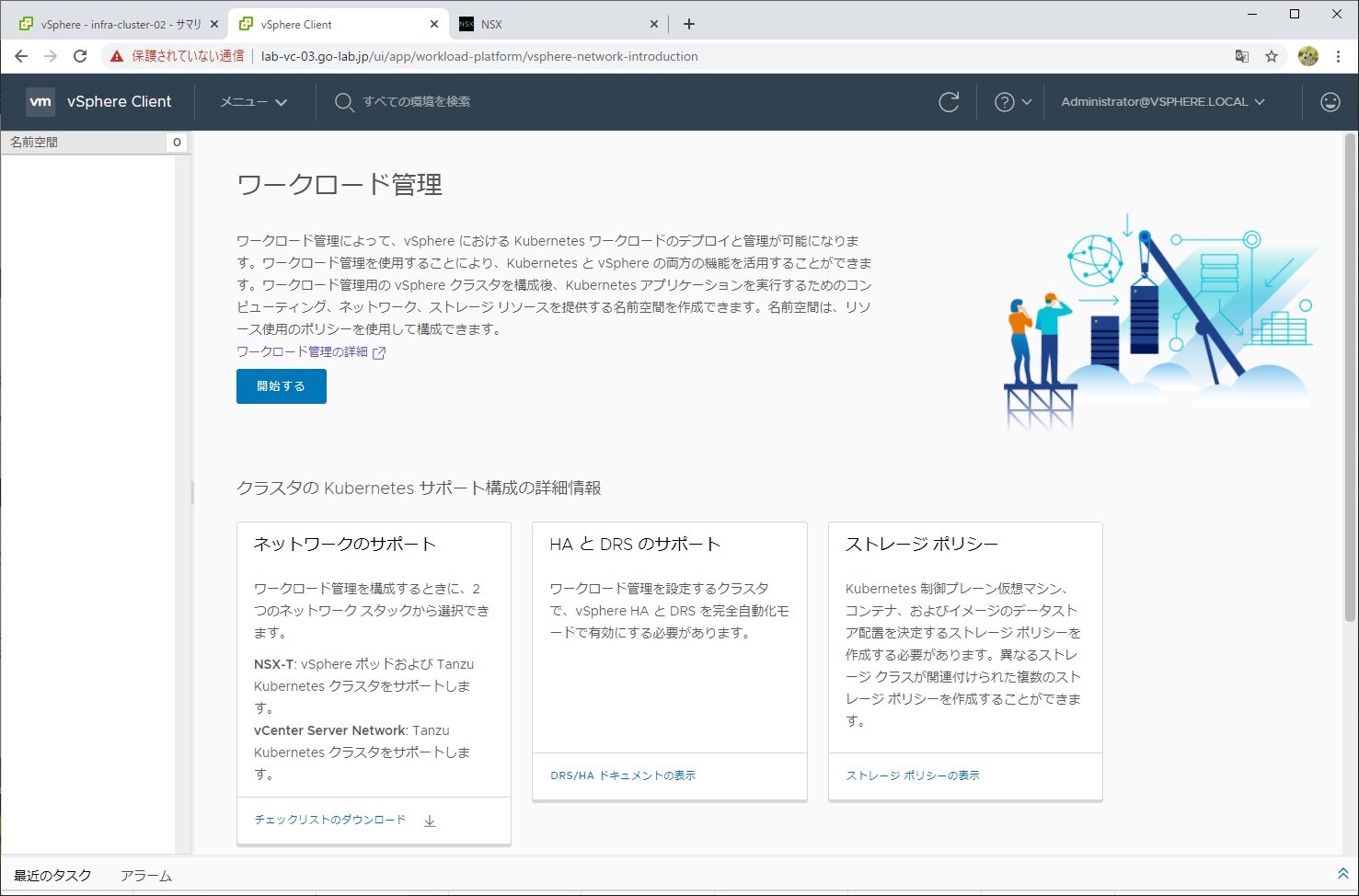
Task: Open the Administrator@VSPHERE.LOCAL user dropdown
Action: pos(1163,102)
